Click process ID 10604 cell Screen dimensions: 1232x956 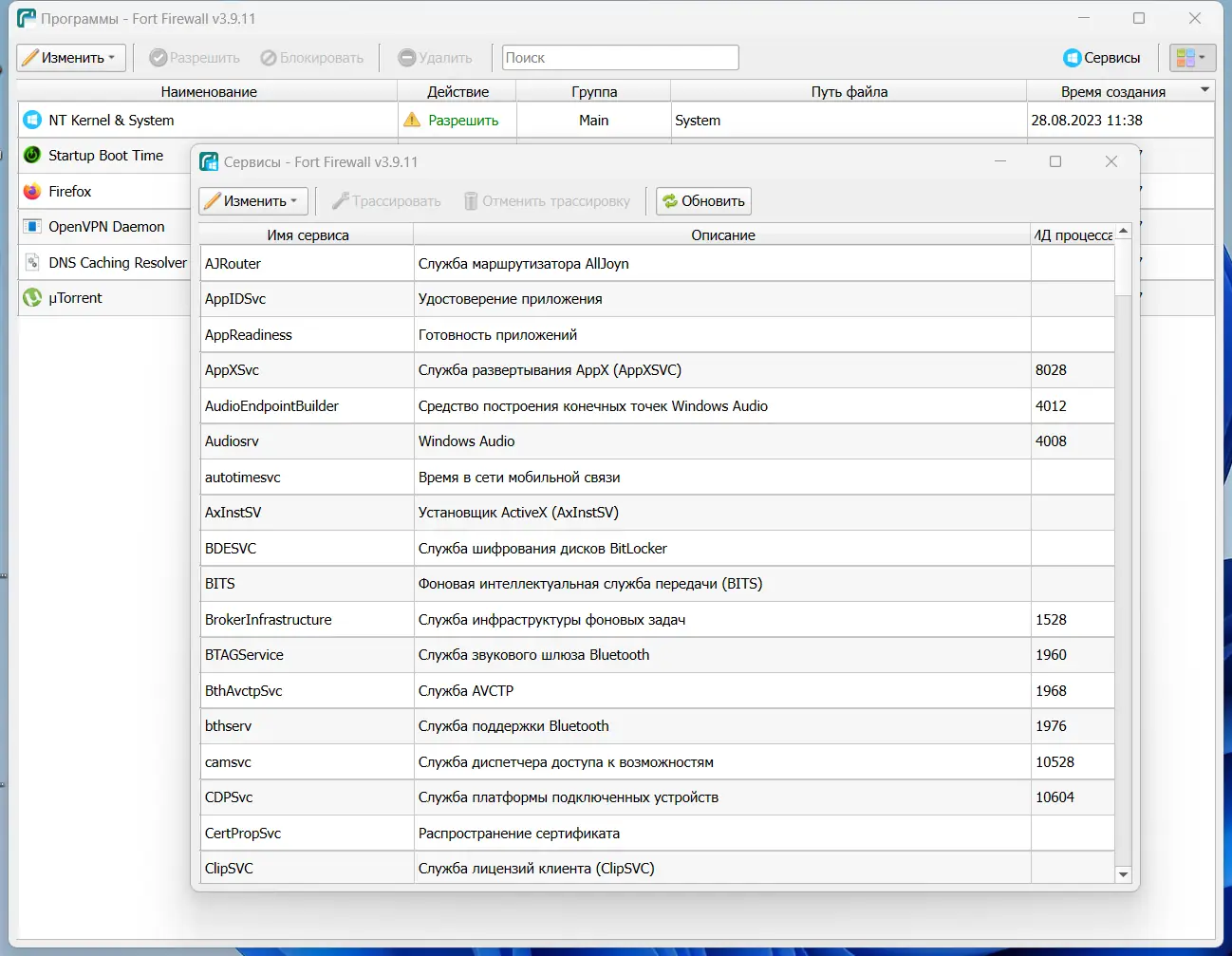1073,797
